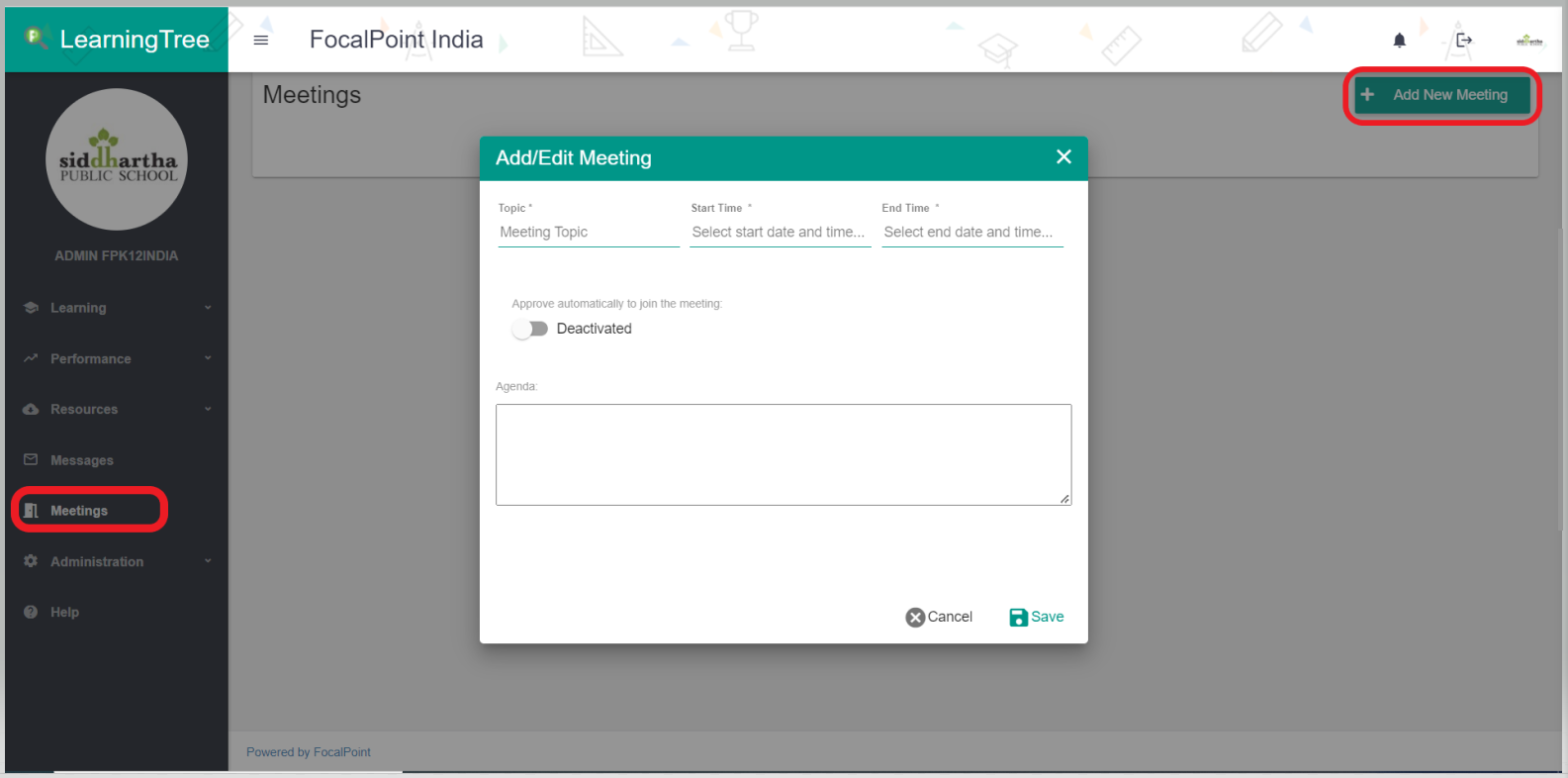Open the start date and time picker
This screenshot has height=778, width=1568.
(x=780, y=233)
